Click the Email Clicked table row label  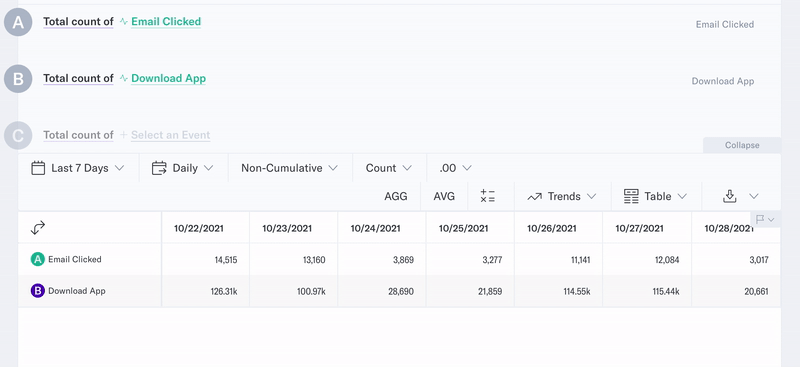click(74, 259)
